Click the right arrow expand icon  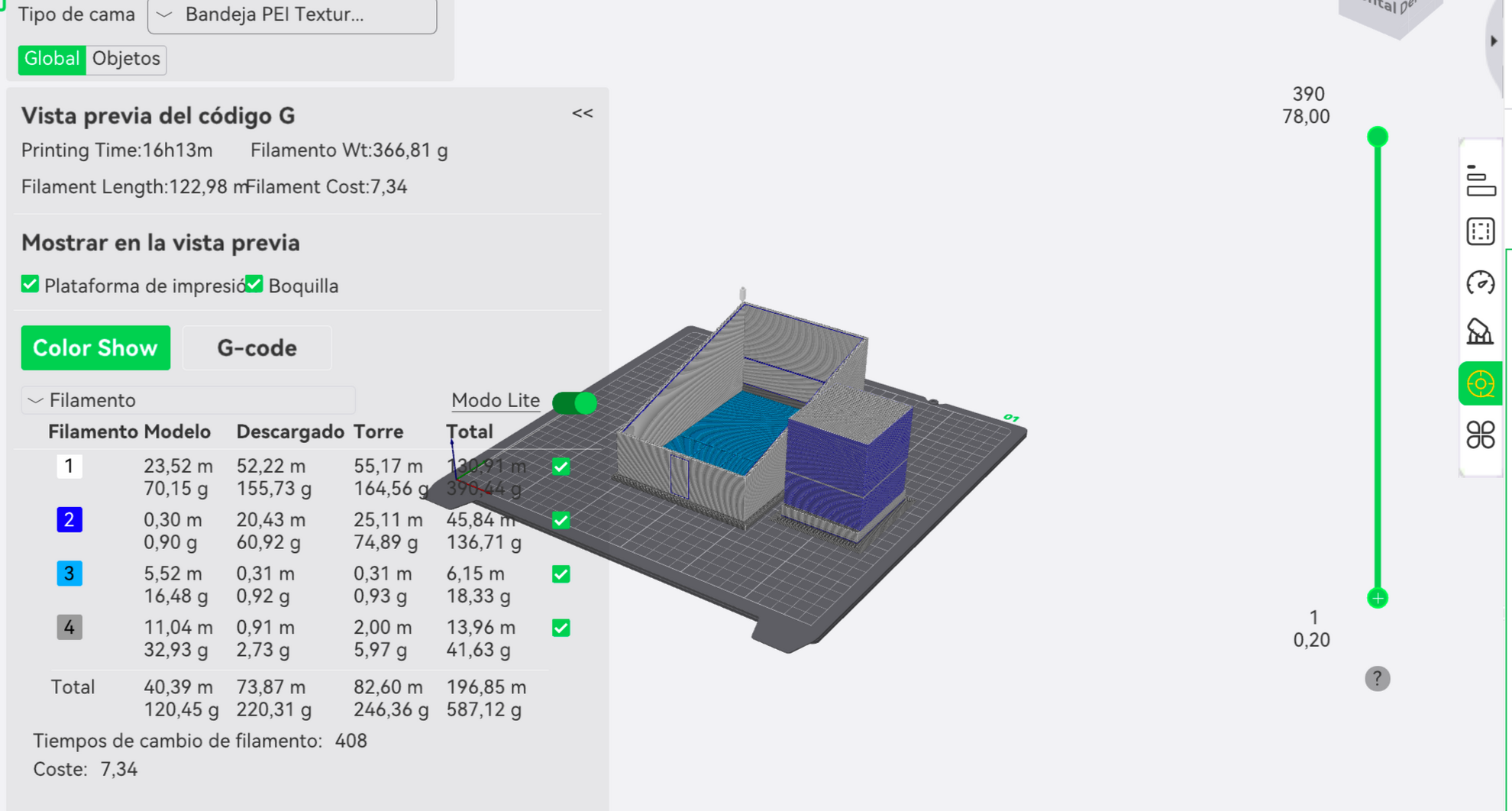pos(1494,41)
